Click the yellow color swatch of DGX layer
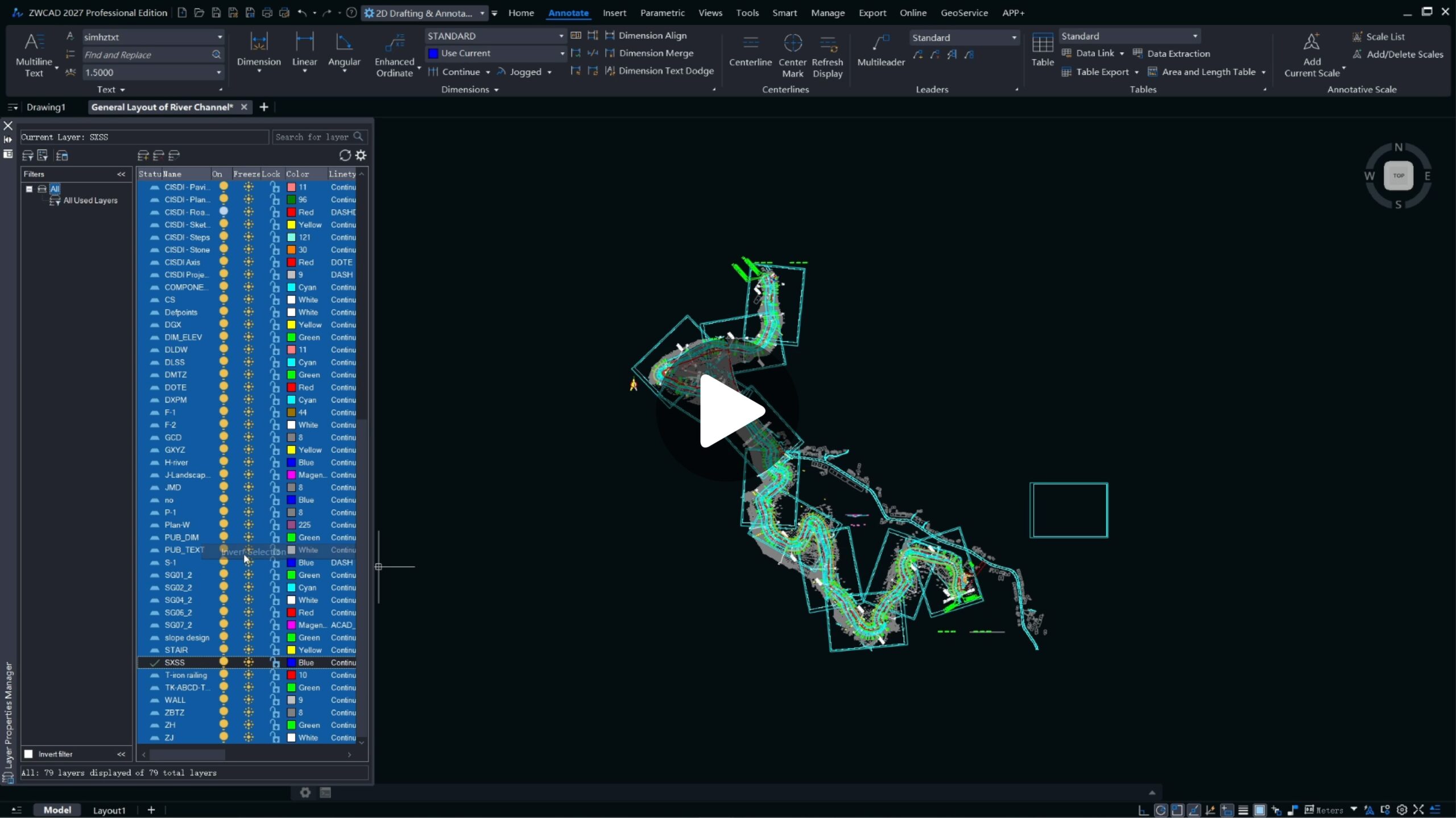The image size is (1456, 818). [x=291, y=325]
